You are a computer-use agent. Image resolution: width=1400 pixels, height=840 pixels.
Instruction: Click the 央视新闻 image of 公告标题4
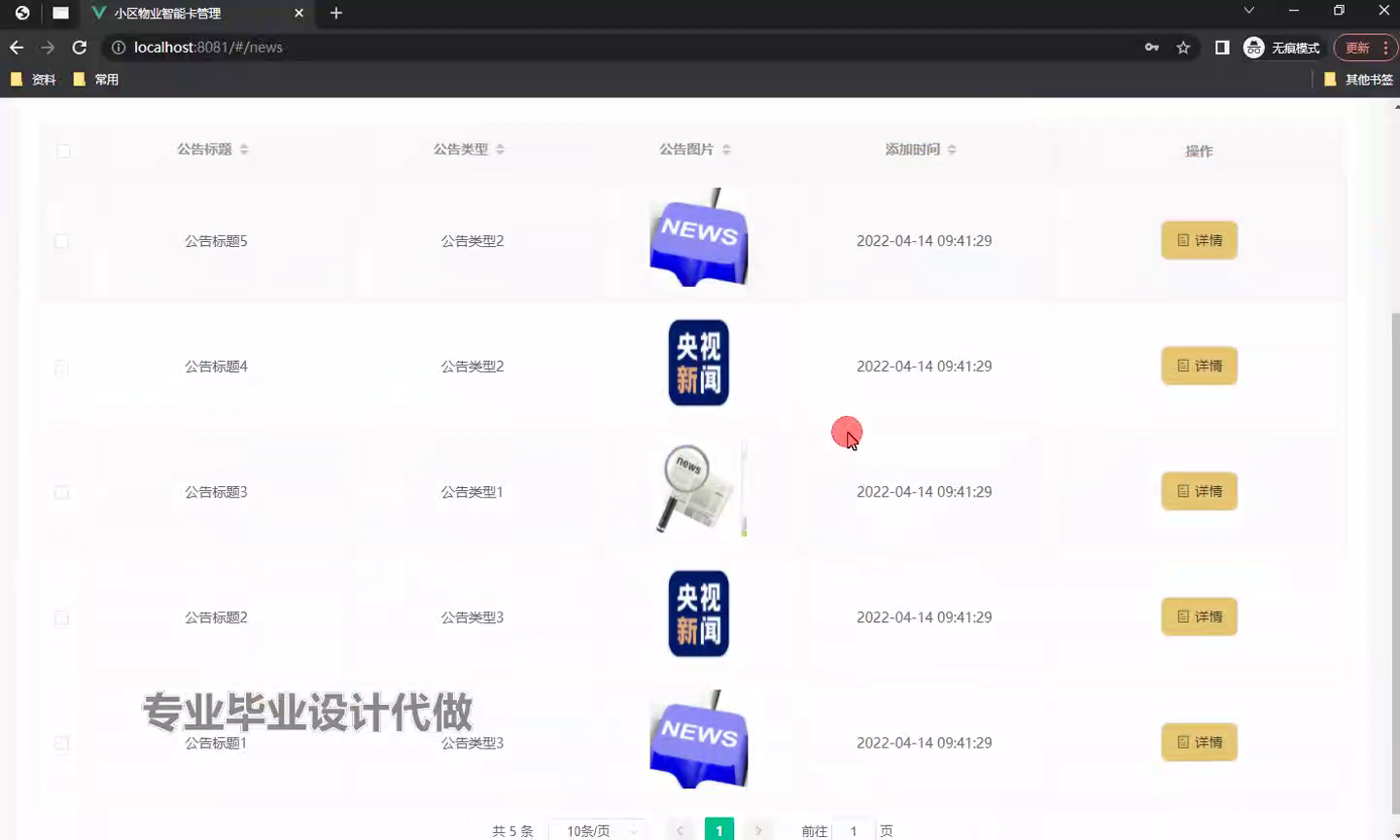click(699, 363)
